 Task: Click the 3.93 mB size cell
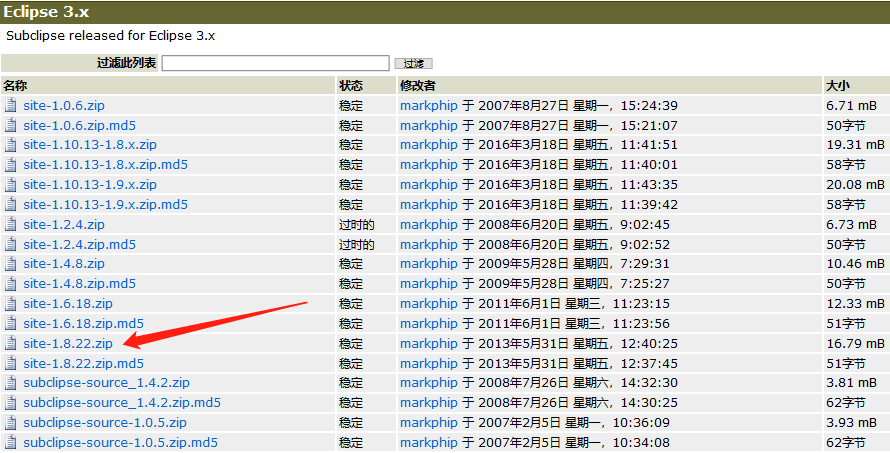[851, 422]
